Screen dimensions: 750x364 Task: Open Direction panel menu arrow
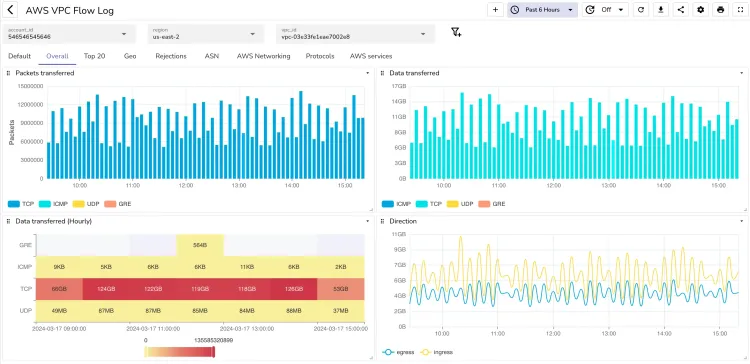742,221
